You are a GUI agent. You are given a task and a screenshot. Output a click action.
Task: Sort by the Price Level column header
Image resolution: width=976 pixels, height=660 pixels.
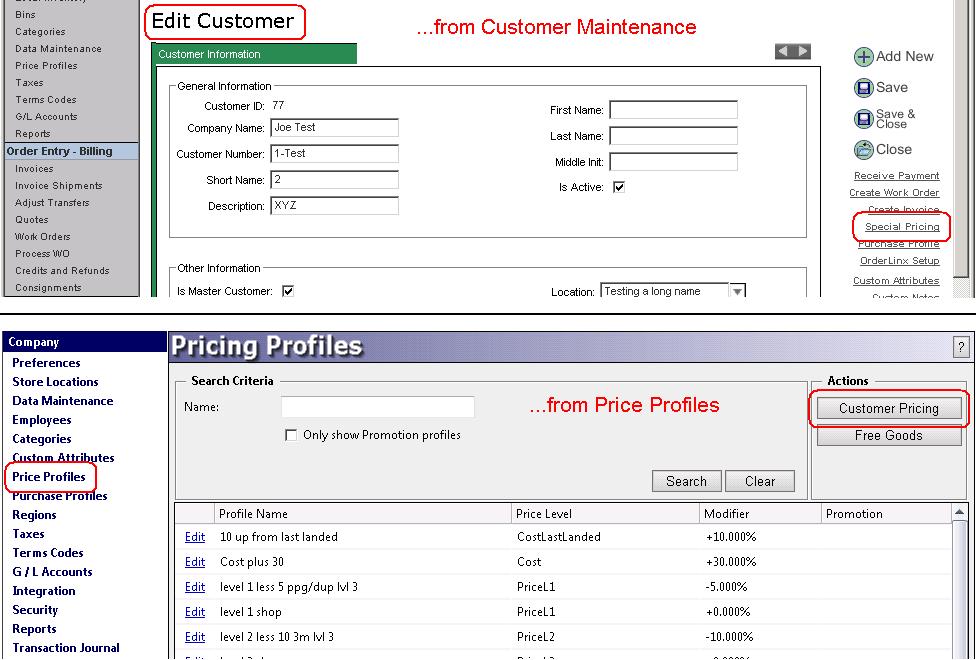tap(544, 513)
